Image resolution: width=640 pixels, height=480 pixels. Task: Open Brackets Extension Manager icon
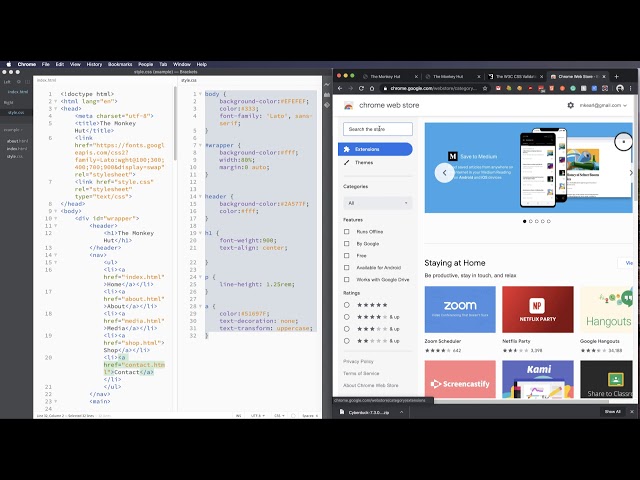pyautogui.click(x=327, y=95)
